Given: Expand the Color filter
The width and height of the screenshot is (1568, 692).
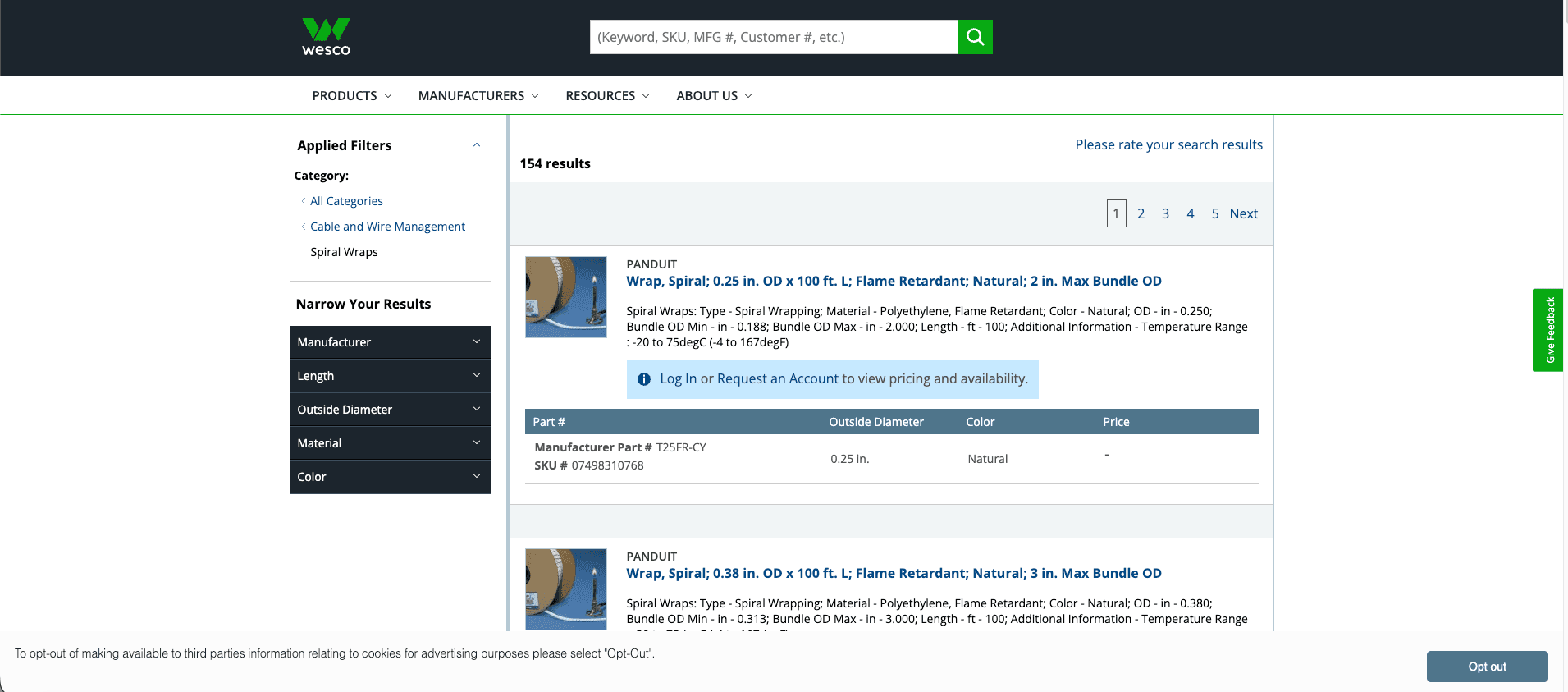Looking at the screenshot, I should (391, 477).
